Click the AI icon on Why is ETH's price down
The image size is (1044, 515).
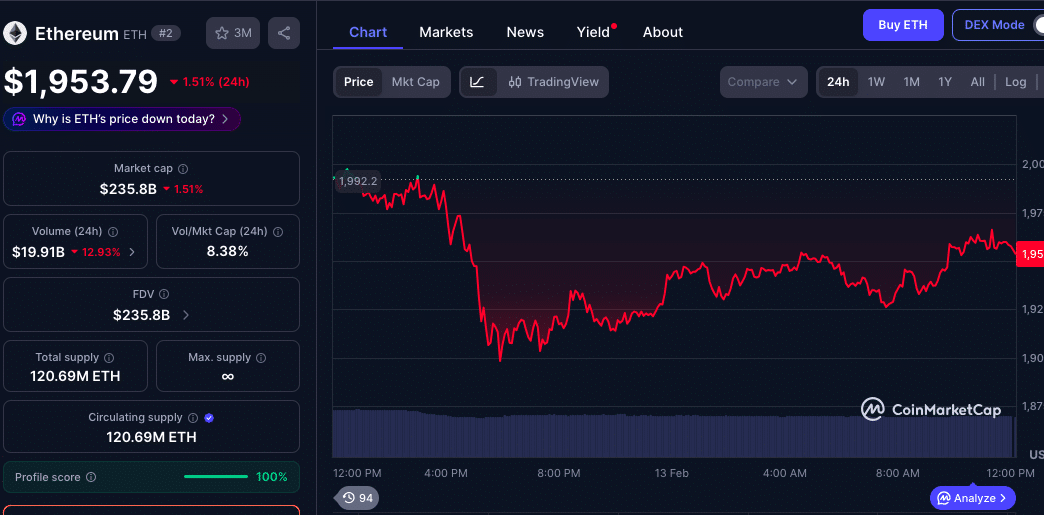click(19, 119)
